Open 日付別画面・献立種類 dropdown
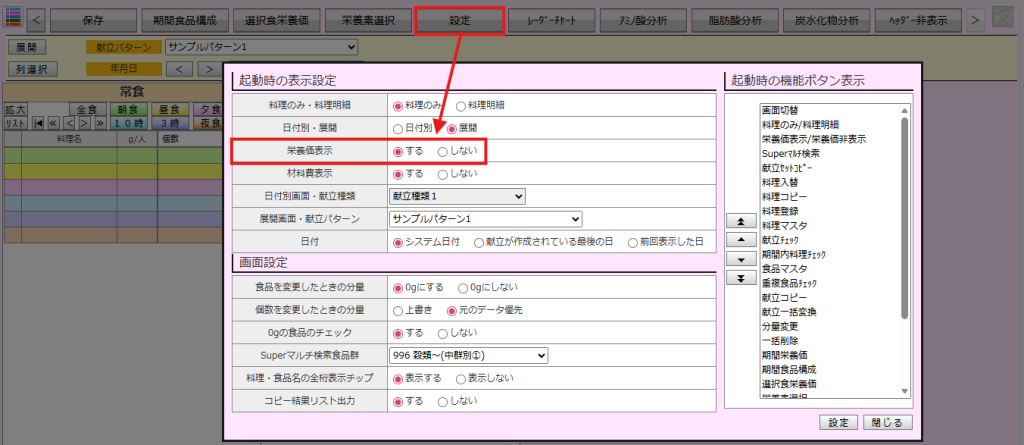This screenshot has width=1024, height=445. click(456, 196)
